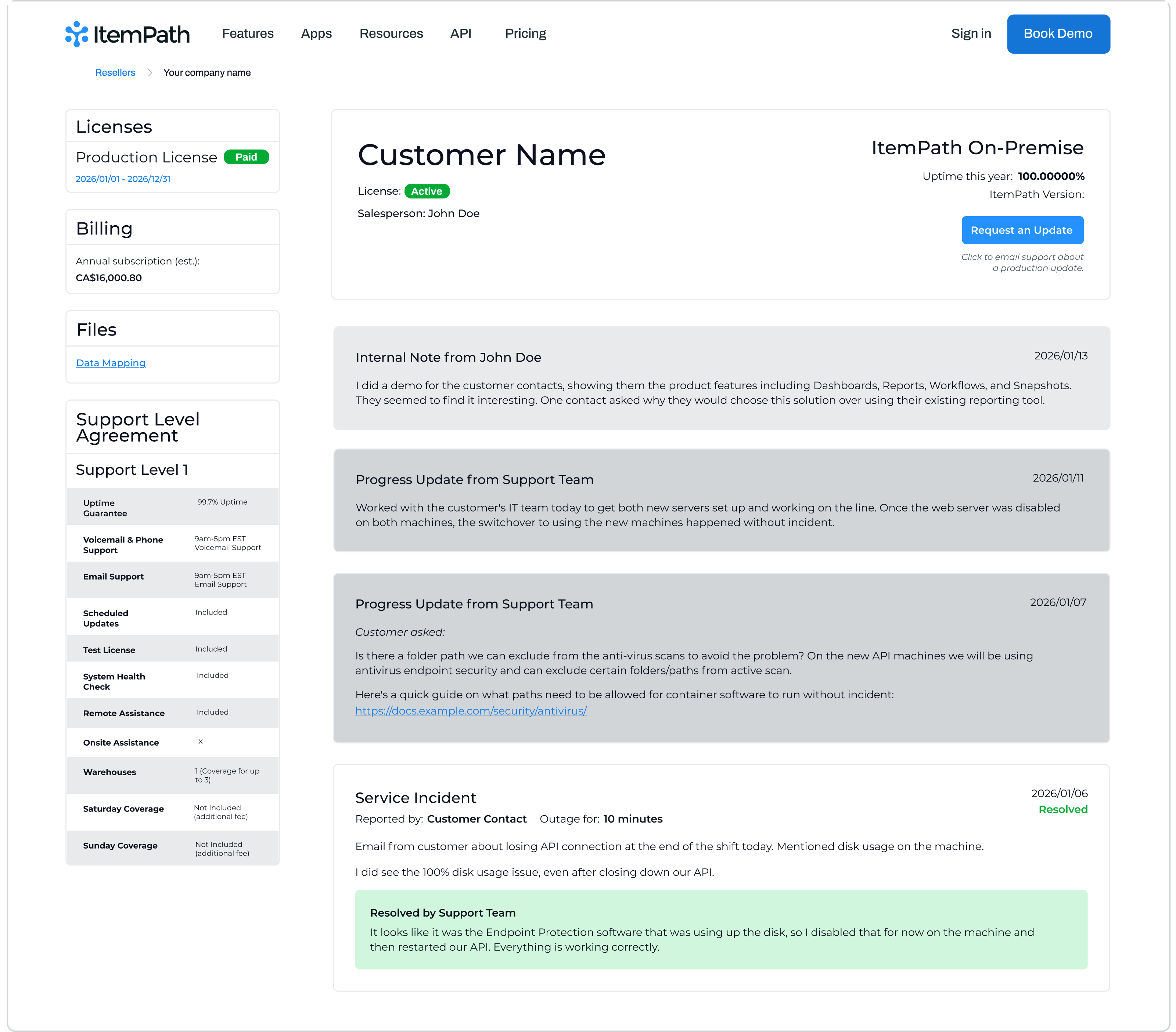Click the Sign in link
Screen dimensions: 1176x1032
click(x=971, y=33)
